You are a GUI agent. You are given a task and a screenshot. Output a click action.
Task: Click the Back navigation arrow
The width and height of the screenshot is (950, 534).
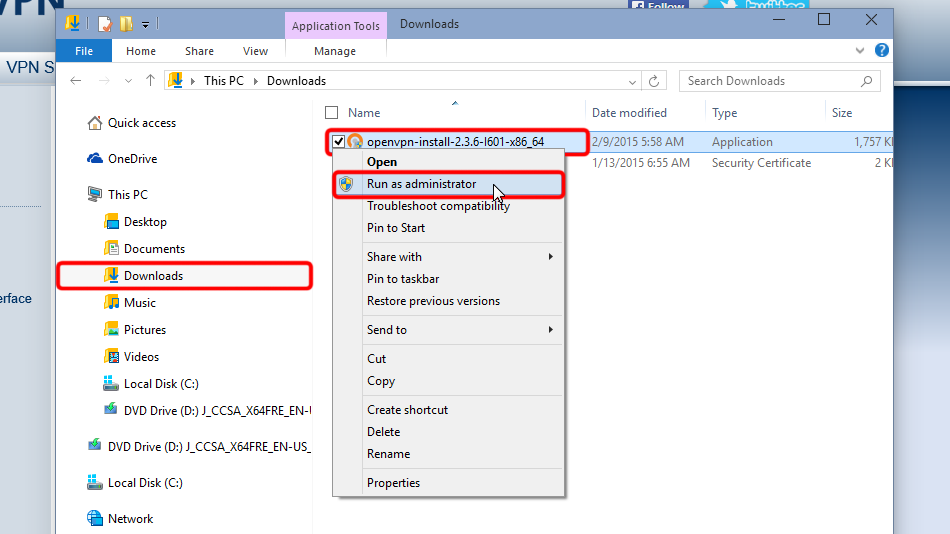click(x=78, y=81)
